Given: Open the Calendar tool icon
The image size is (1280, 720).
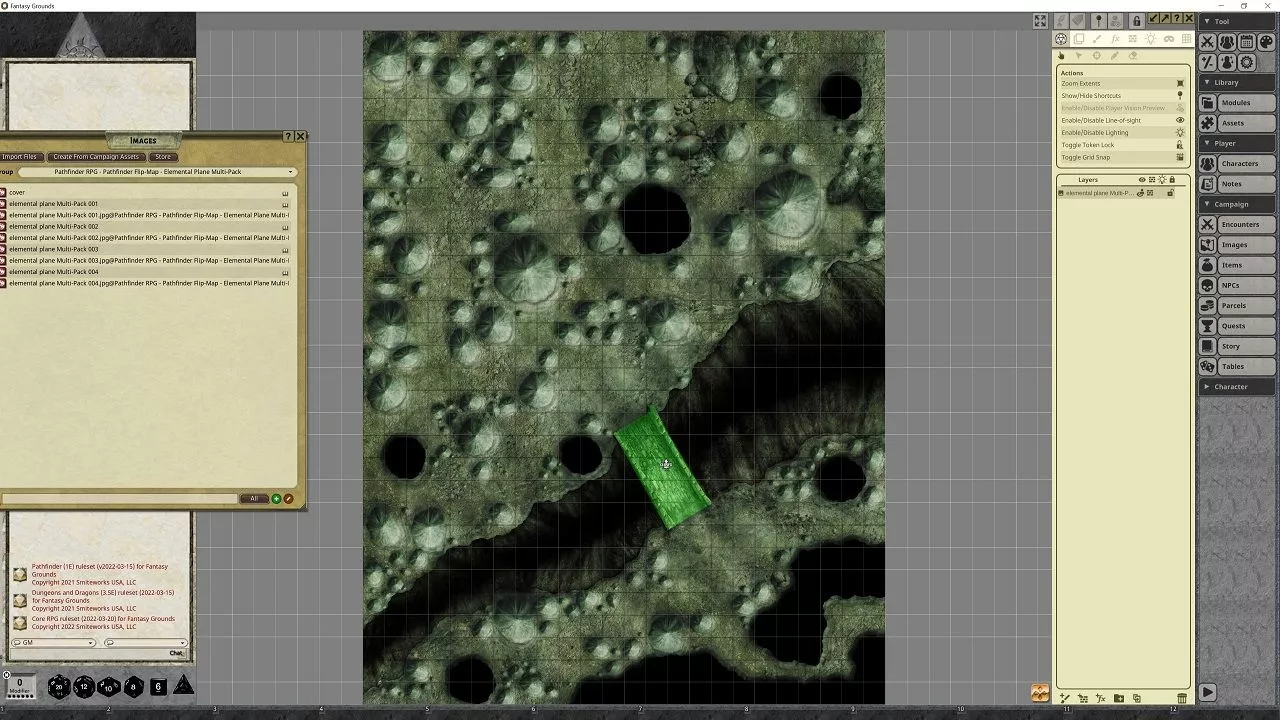Looking at the screenshot, I should (x=1247, y=42).
